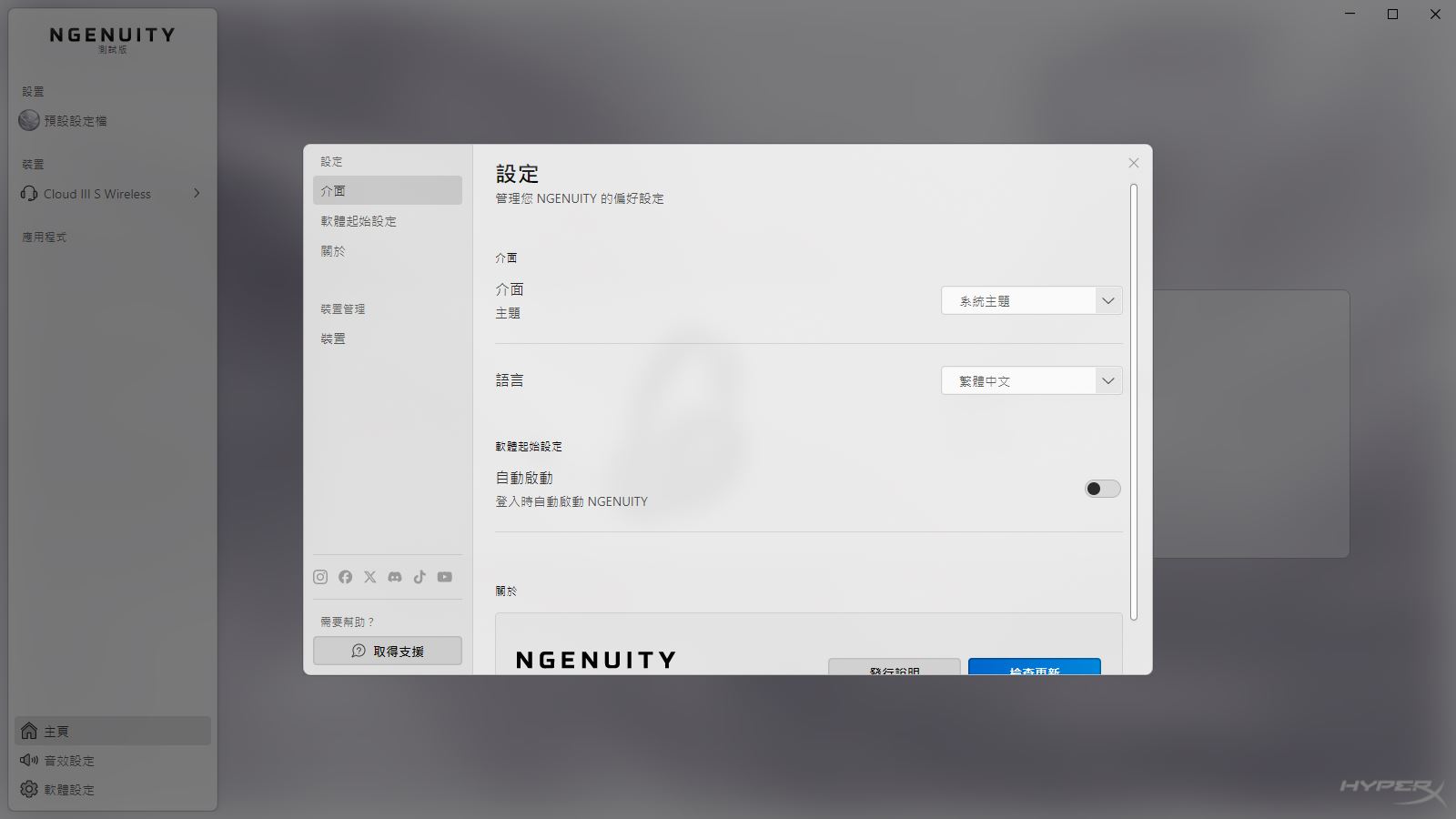The height and width of the screenshot is (819, 1456).
Task: Click the NGENUITY logo in the main sidebar
Action: tap(112, 35)
